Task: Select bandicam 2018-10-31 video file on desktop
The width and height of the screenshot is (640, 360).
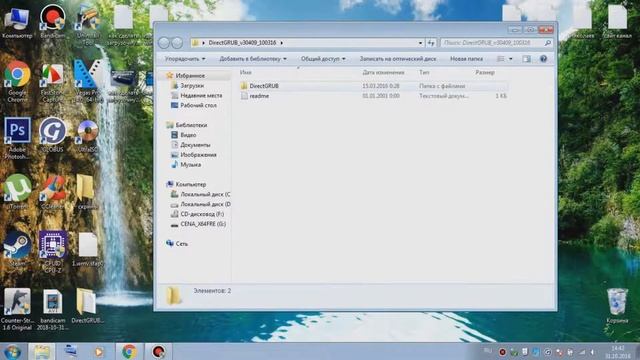Action: [53, 309]
